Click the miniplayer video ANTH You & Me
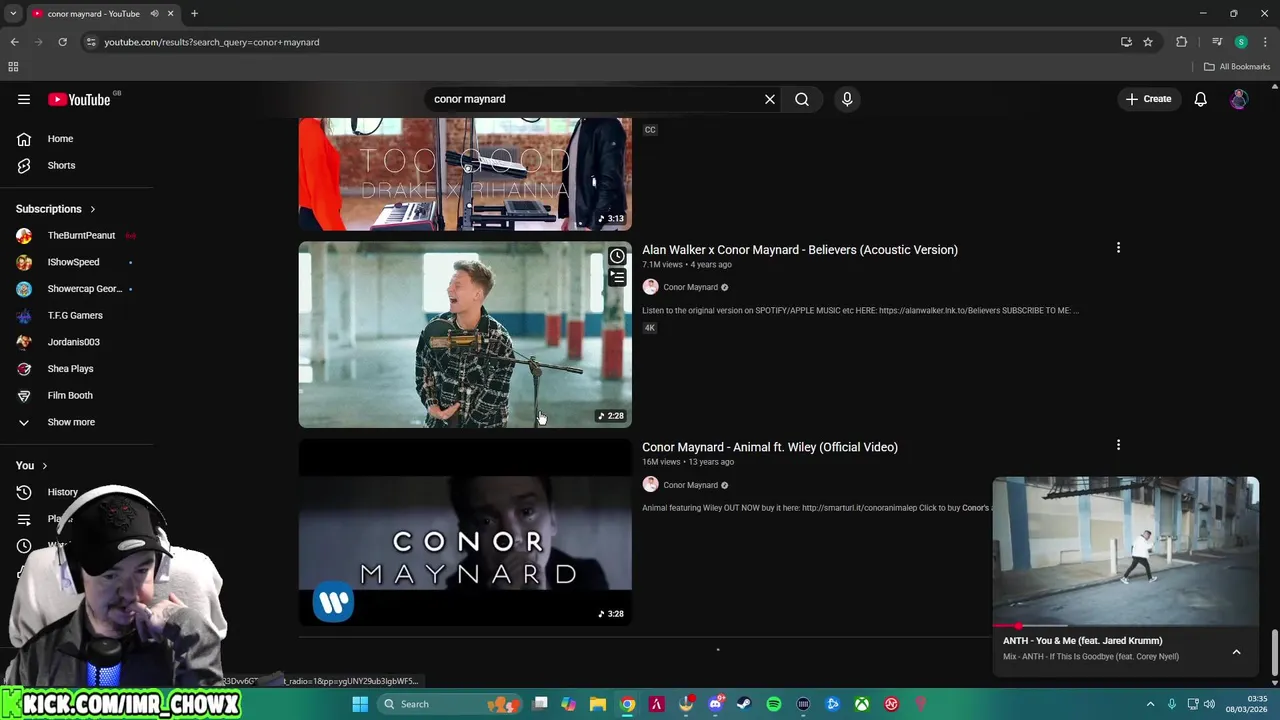Viewport: 1280px width, 720px height. 1126,551
